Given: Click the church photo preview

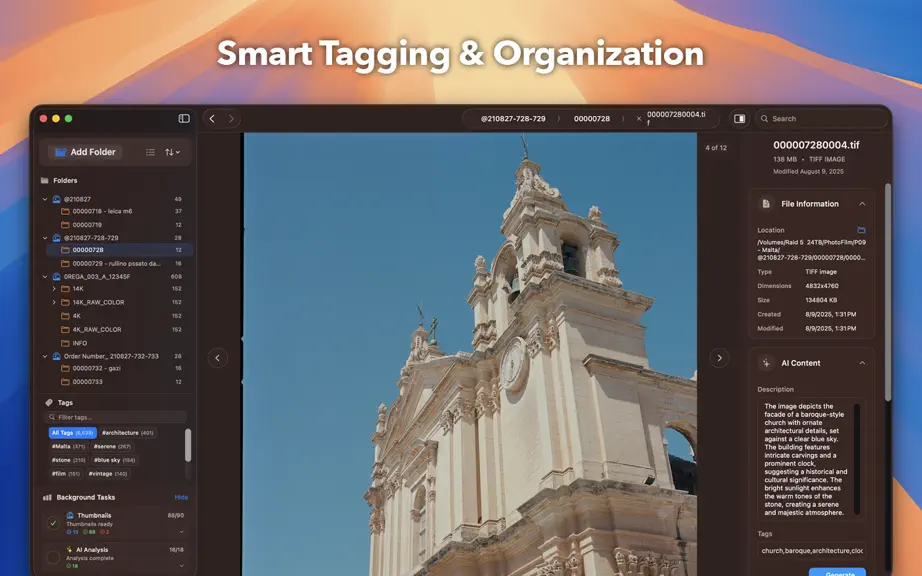Looking at the screenshot, I should click(470, 354).
